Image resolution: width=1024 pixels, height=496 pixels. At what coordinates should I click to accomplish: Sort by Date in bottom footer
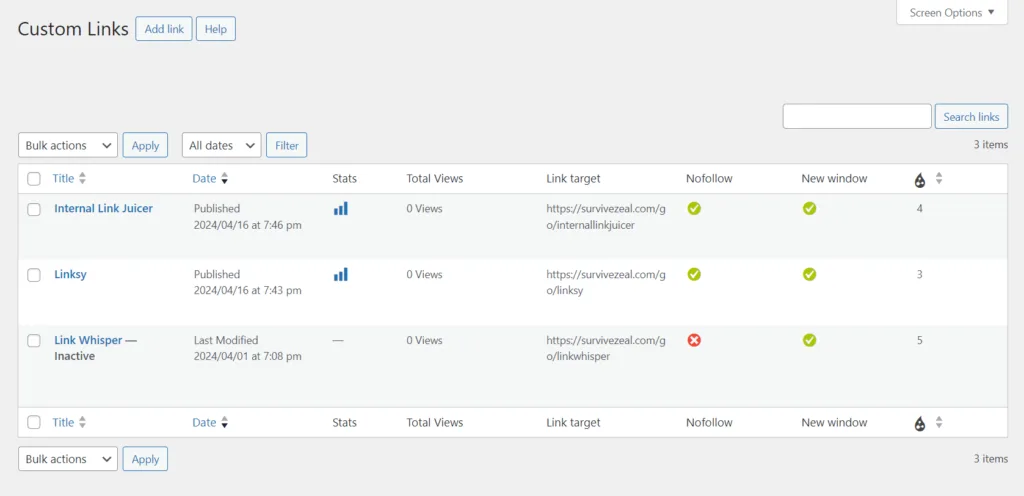(x=204, y=422)
